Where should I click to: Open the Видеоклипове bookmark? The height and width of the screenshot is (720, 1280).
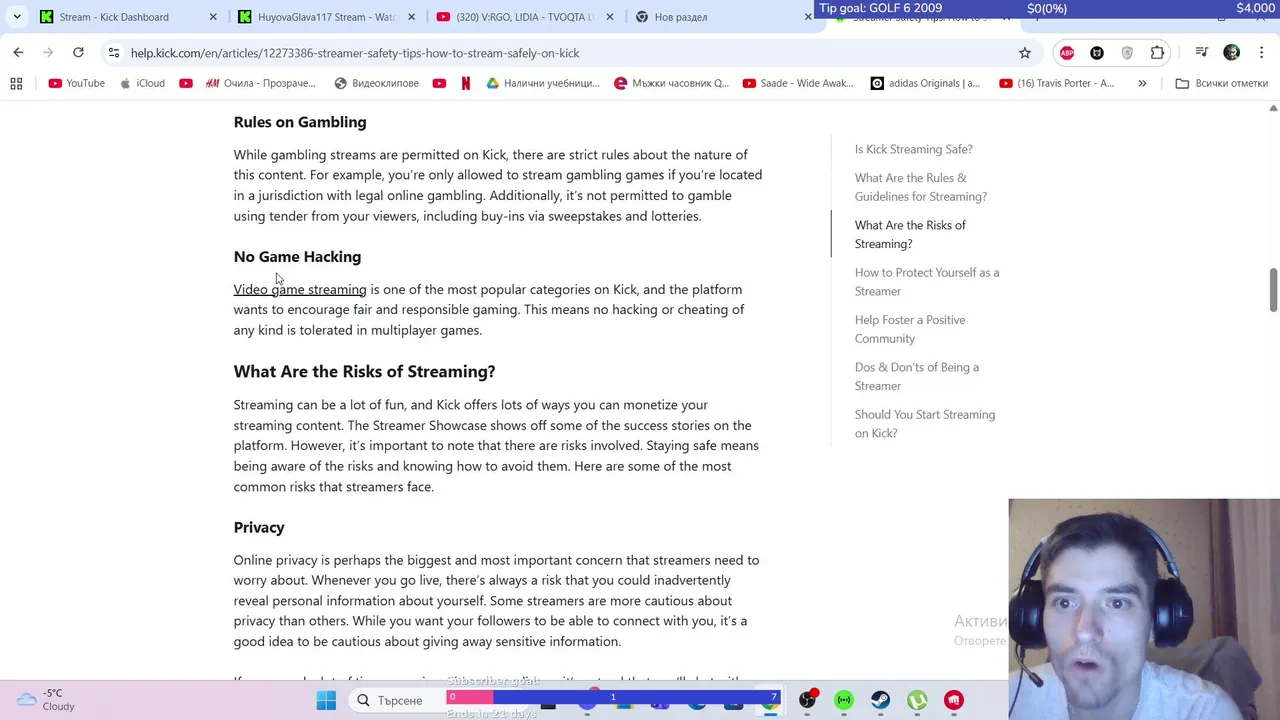pyautogui.click(x=376, y=83)
